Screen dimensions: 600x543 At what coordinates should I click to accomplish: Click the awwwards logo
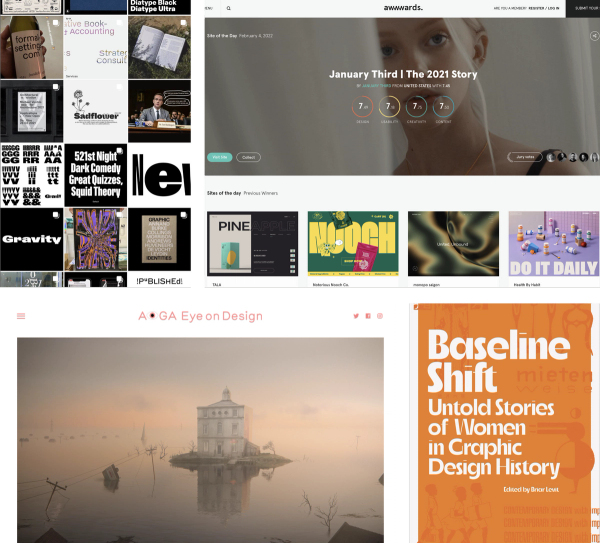[x=403, y=7]
